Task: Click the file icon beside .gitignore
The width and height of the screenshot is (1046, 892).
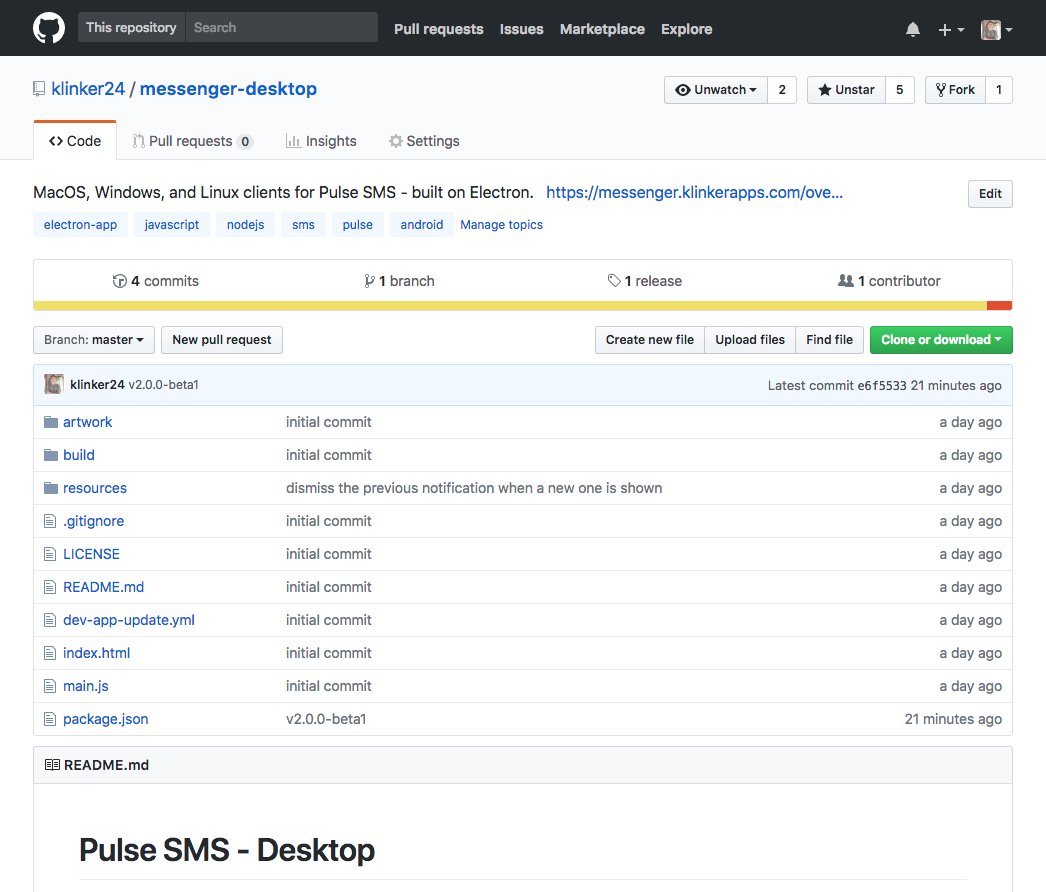Action: (50, 521)
